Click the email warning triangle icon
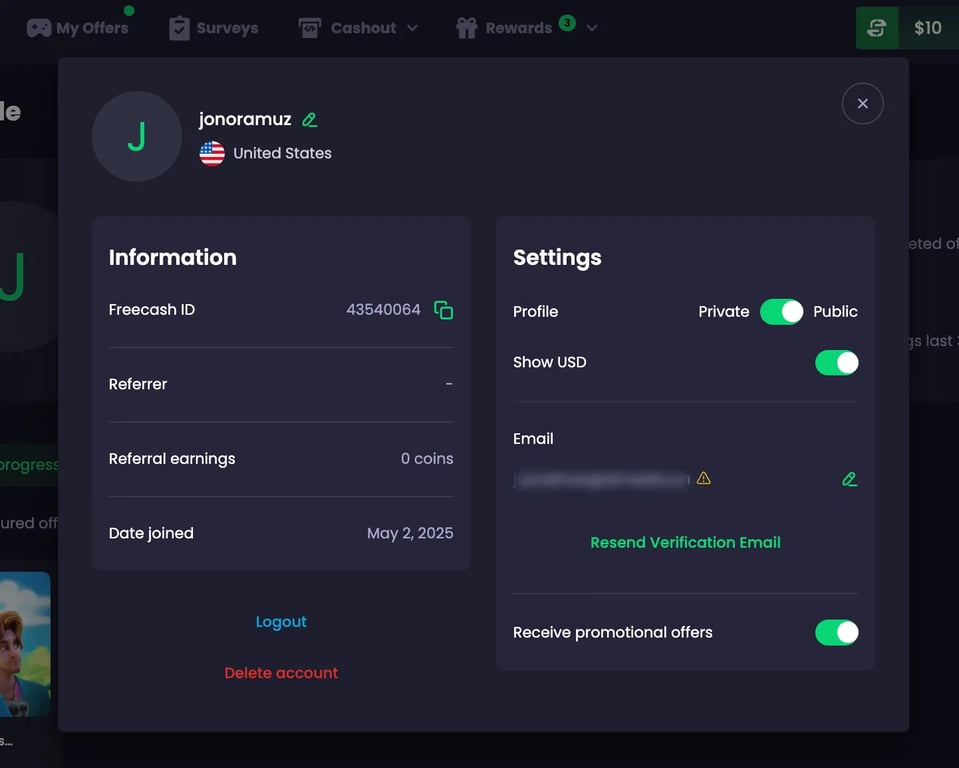This screenshot has width=959, height=768. pyautogui.click(x=703, y=478)
